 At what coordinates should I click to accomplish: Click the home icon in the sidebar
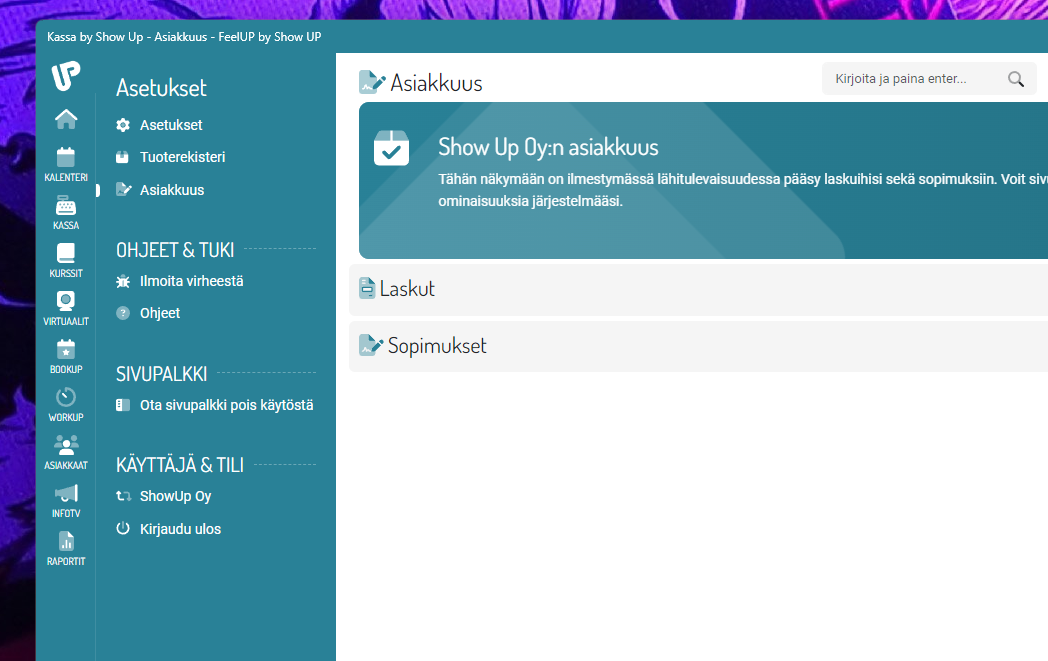coord(66,119)
